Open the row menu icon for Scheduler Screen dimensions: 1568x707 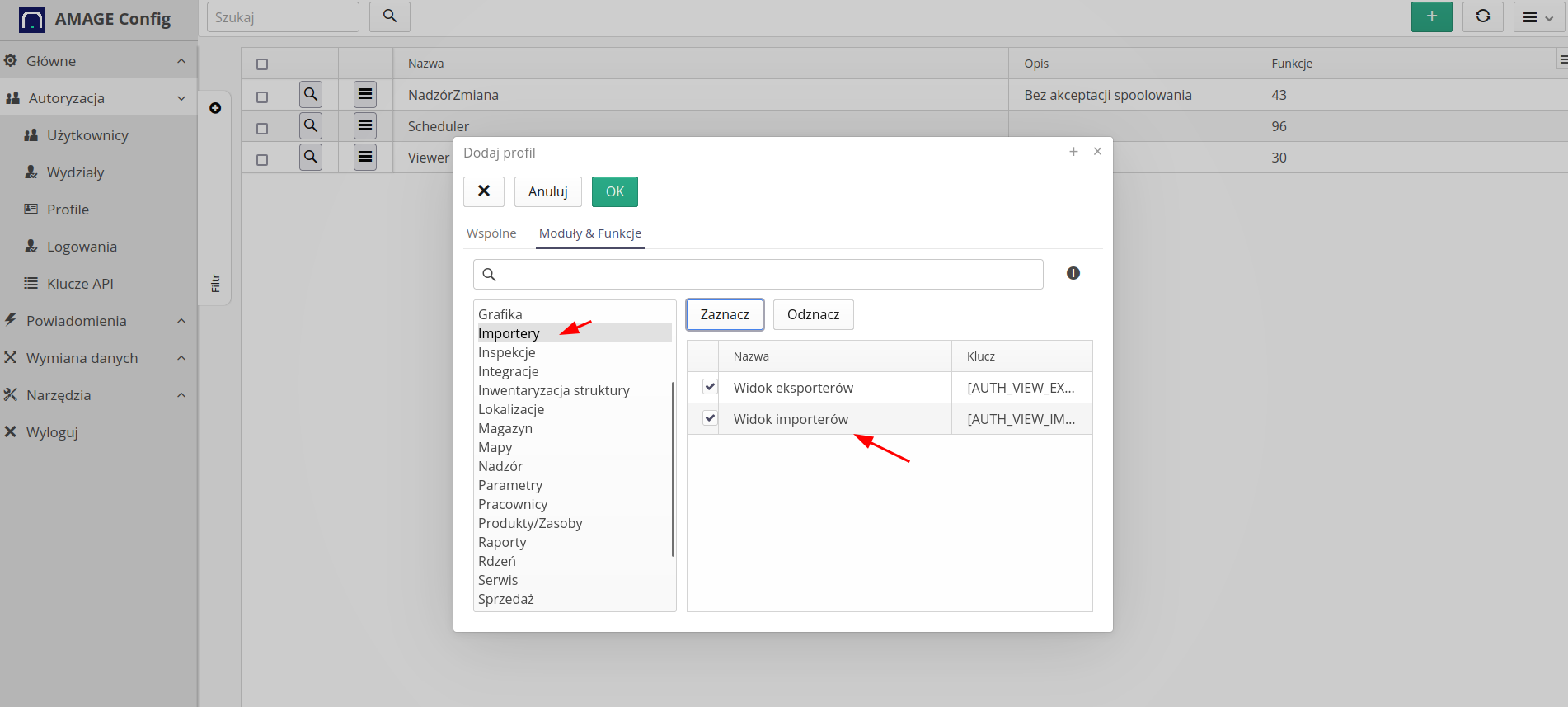[365, 126]
